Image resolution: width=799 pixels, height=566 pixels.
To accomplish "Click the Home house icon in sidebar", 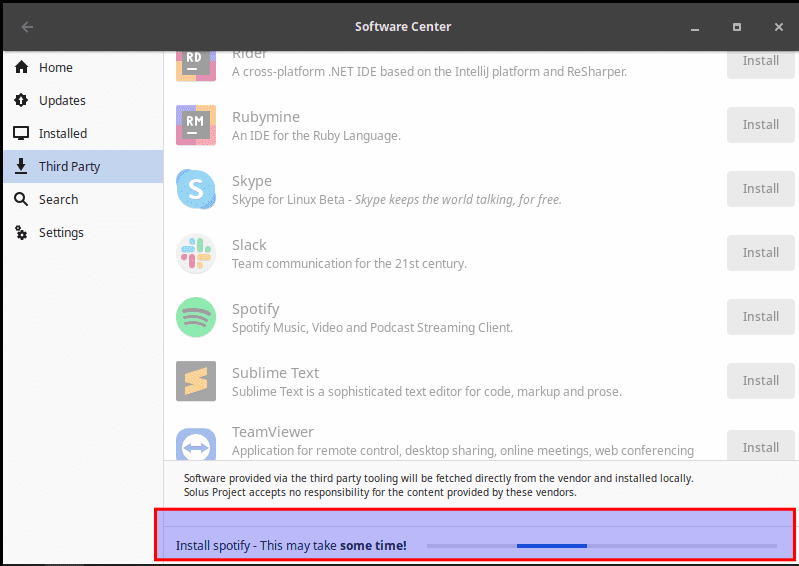I will tap(21, 67).
